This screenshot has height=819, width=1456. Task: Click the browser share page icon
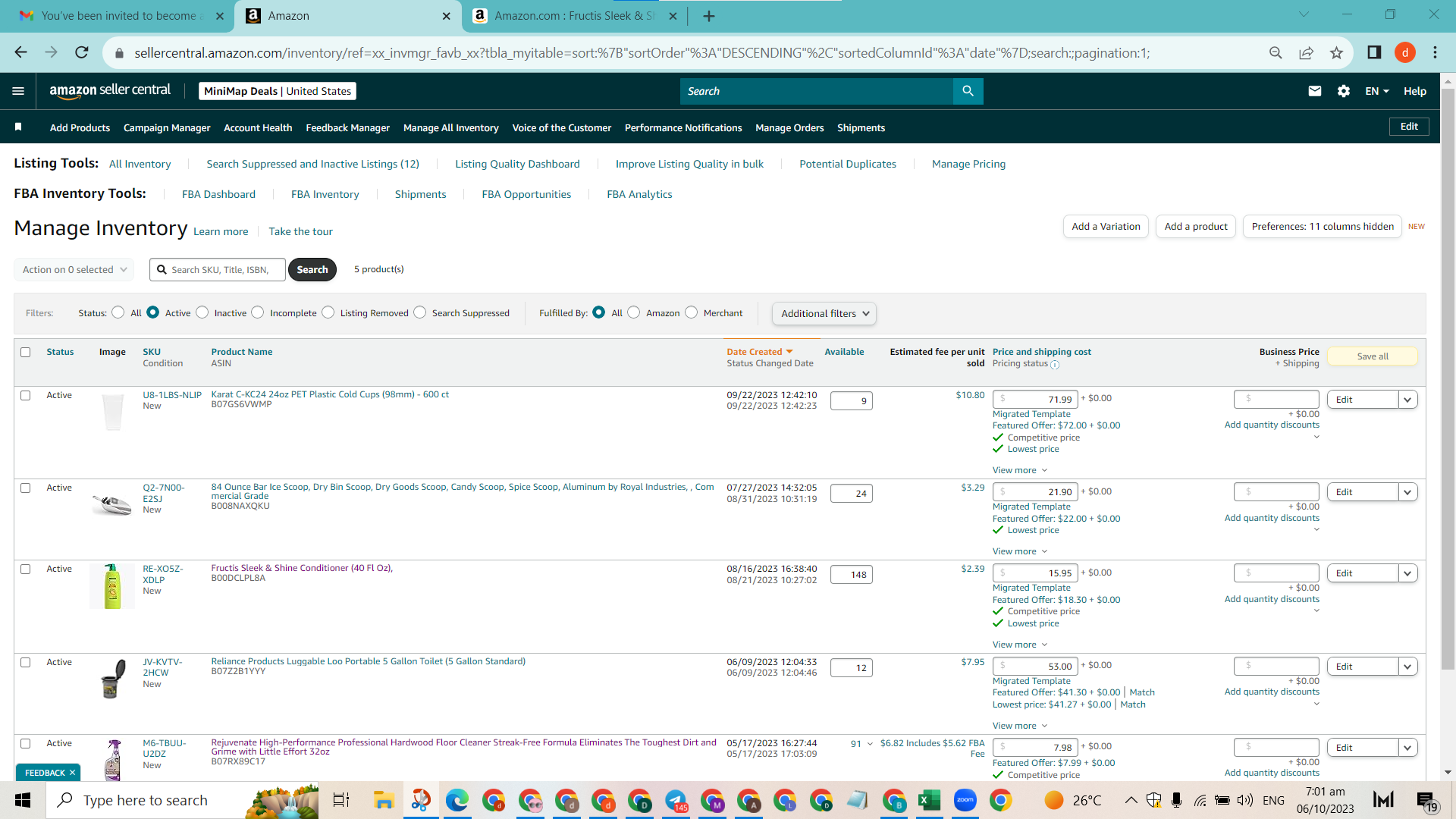1306,52
